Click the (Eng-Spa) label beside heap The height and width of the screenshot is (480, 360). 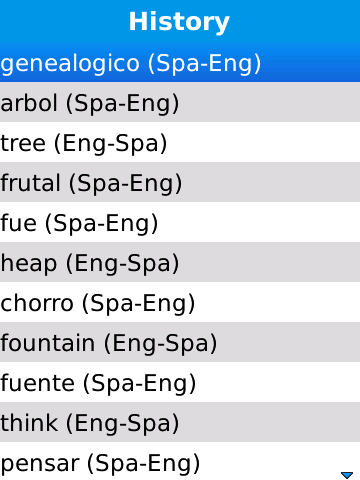(122, 264)
